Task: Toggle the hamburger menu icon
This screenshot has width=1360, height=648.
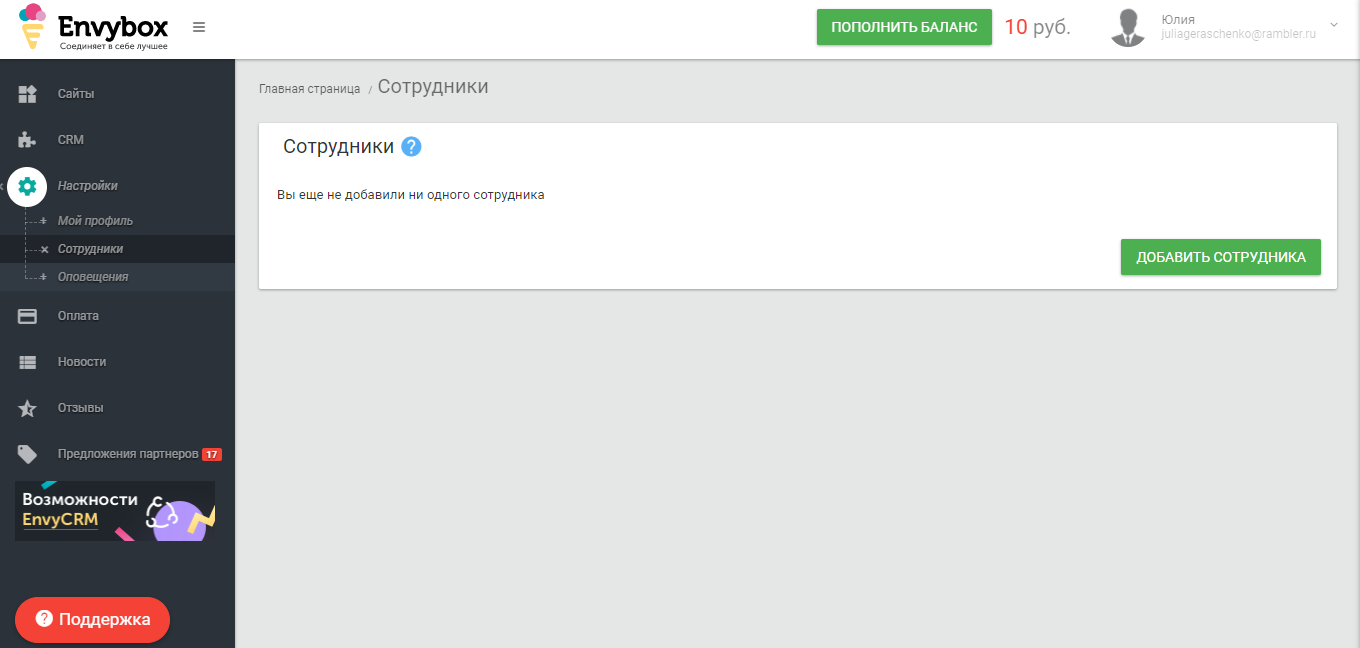Action: click(199, 27)
